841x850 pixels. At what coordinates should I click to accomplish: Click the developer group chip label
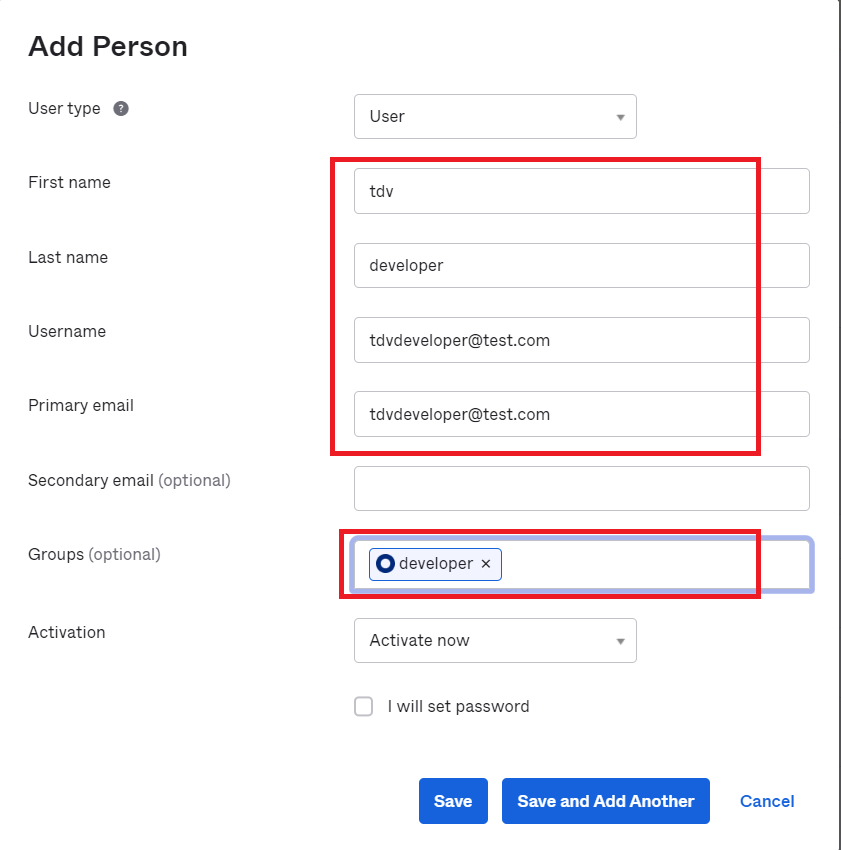[x=435, y=564]
